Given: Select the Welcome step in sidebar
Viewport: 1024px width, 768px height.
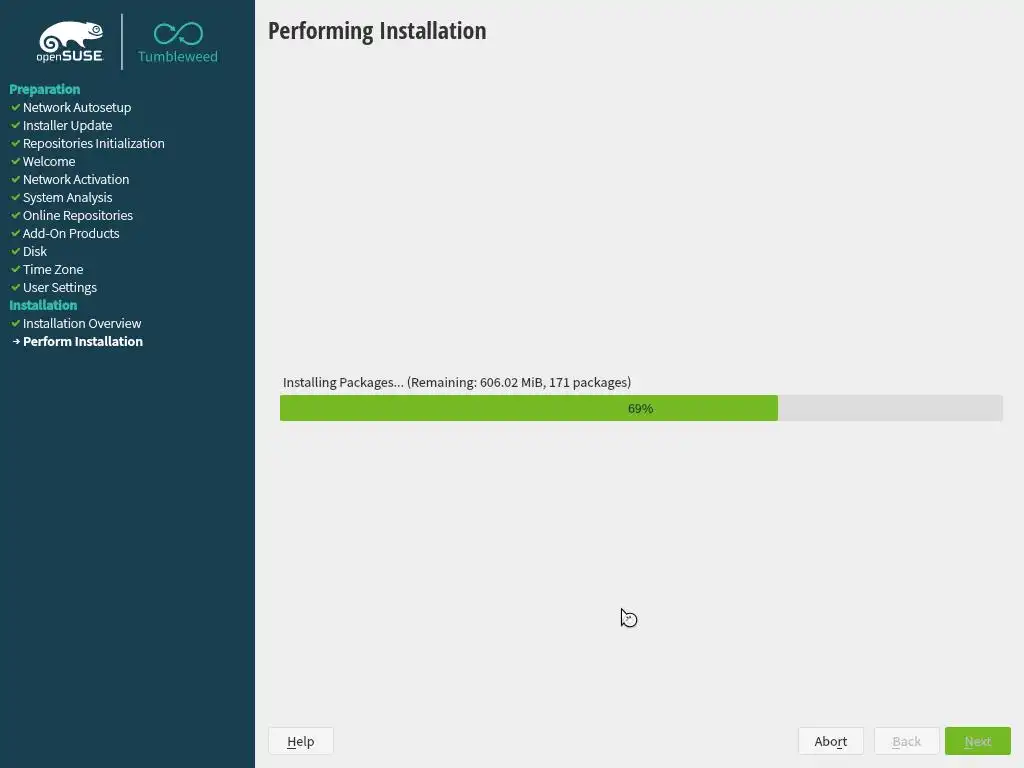Looking at the screenshot, I should (49, 161).
